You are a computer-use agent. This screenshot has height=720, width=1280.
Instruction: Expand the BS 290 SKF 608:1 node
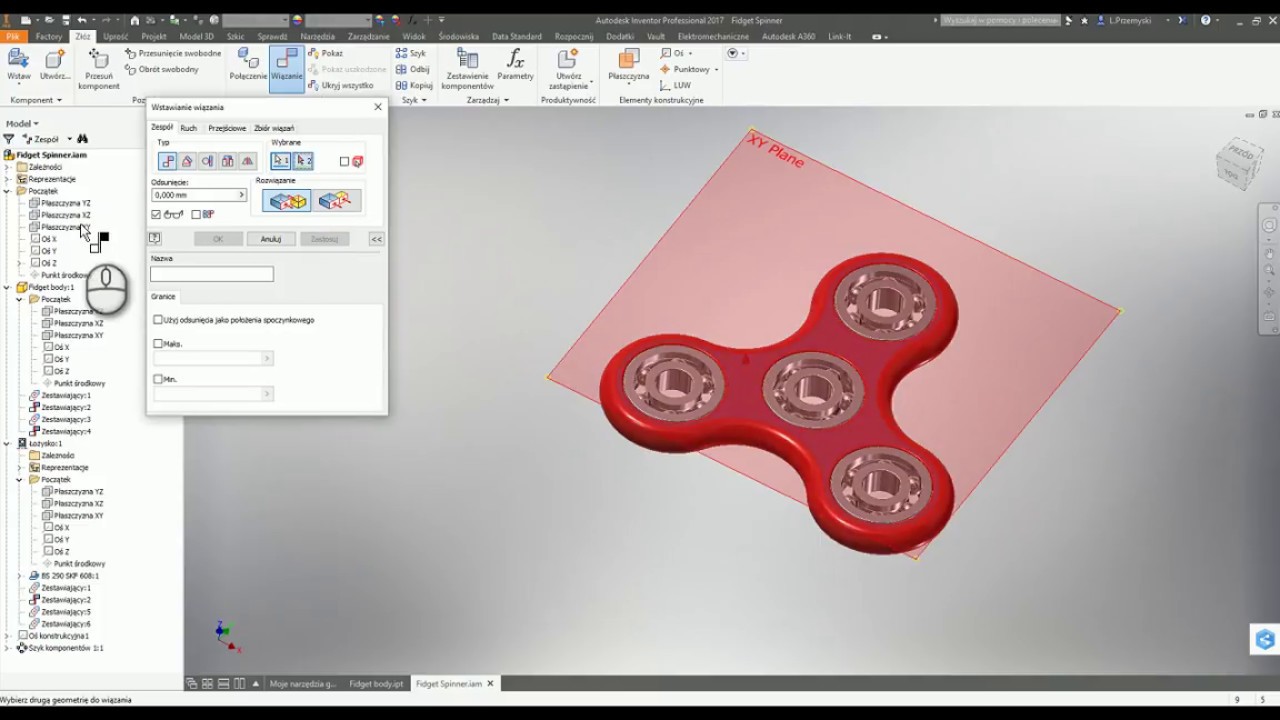pos(19,576)
